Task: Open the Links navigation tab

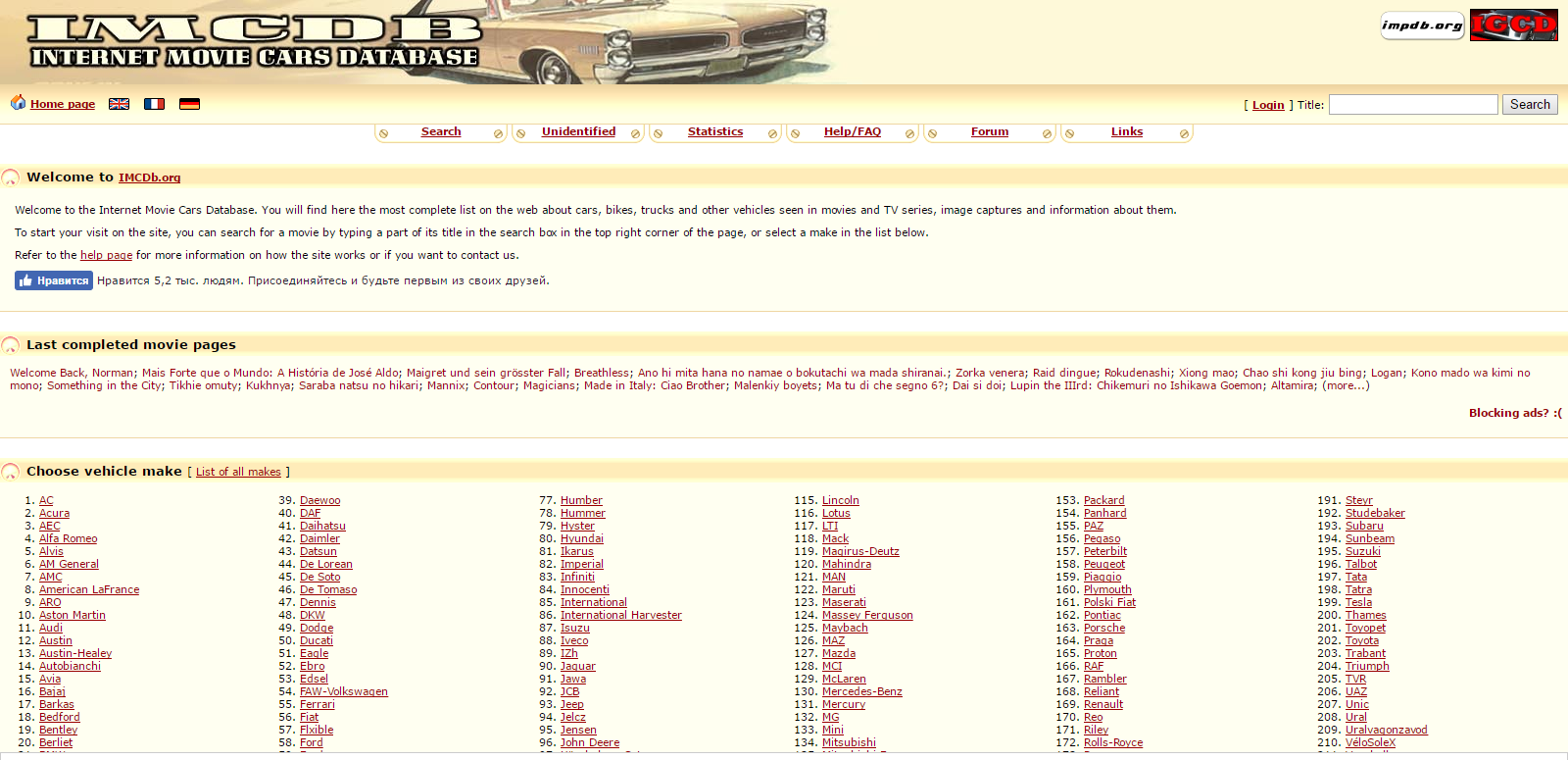Action: 1127,131
